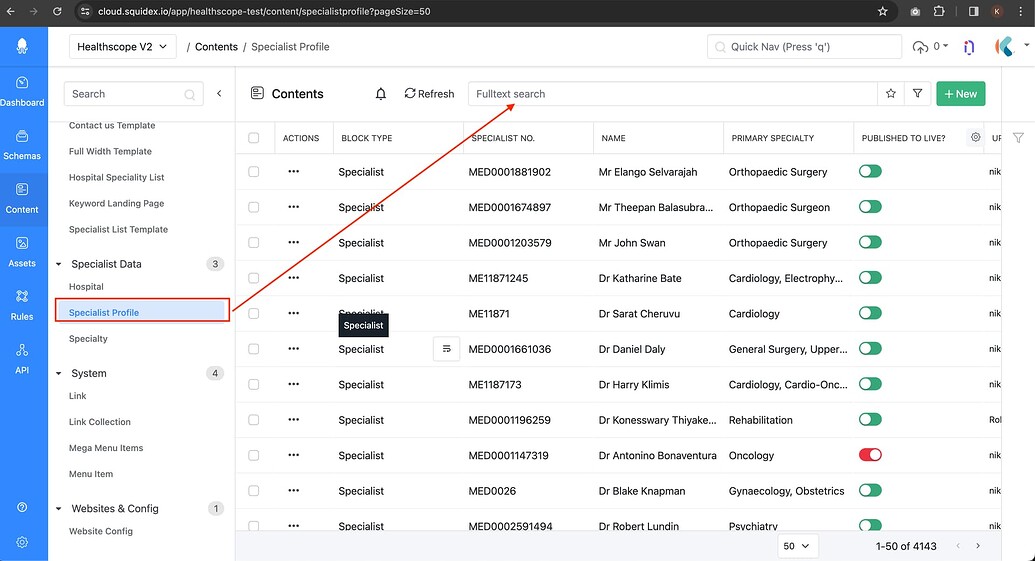Save search query with star icon

(890, 94)
